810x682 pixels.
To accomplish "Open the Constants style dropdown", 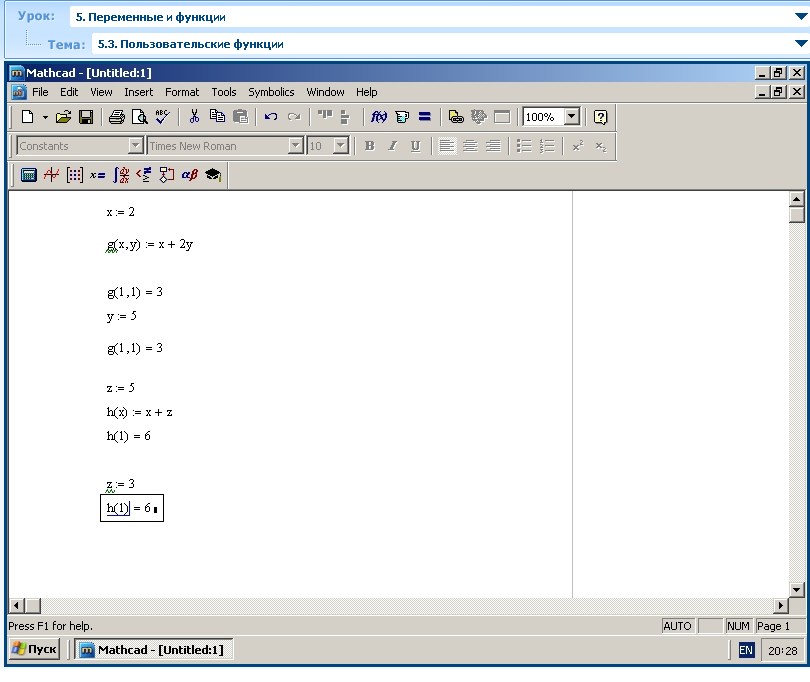I will [x=135, y=146].
